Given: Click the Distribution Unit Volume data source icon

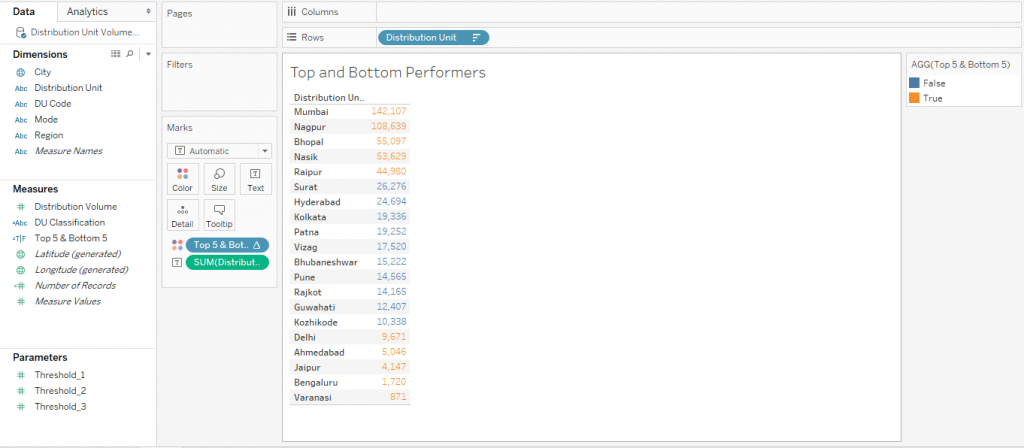Looking at the screenshot, I should click(21, 32).
